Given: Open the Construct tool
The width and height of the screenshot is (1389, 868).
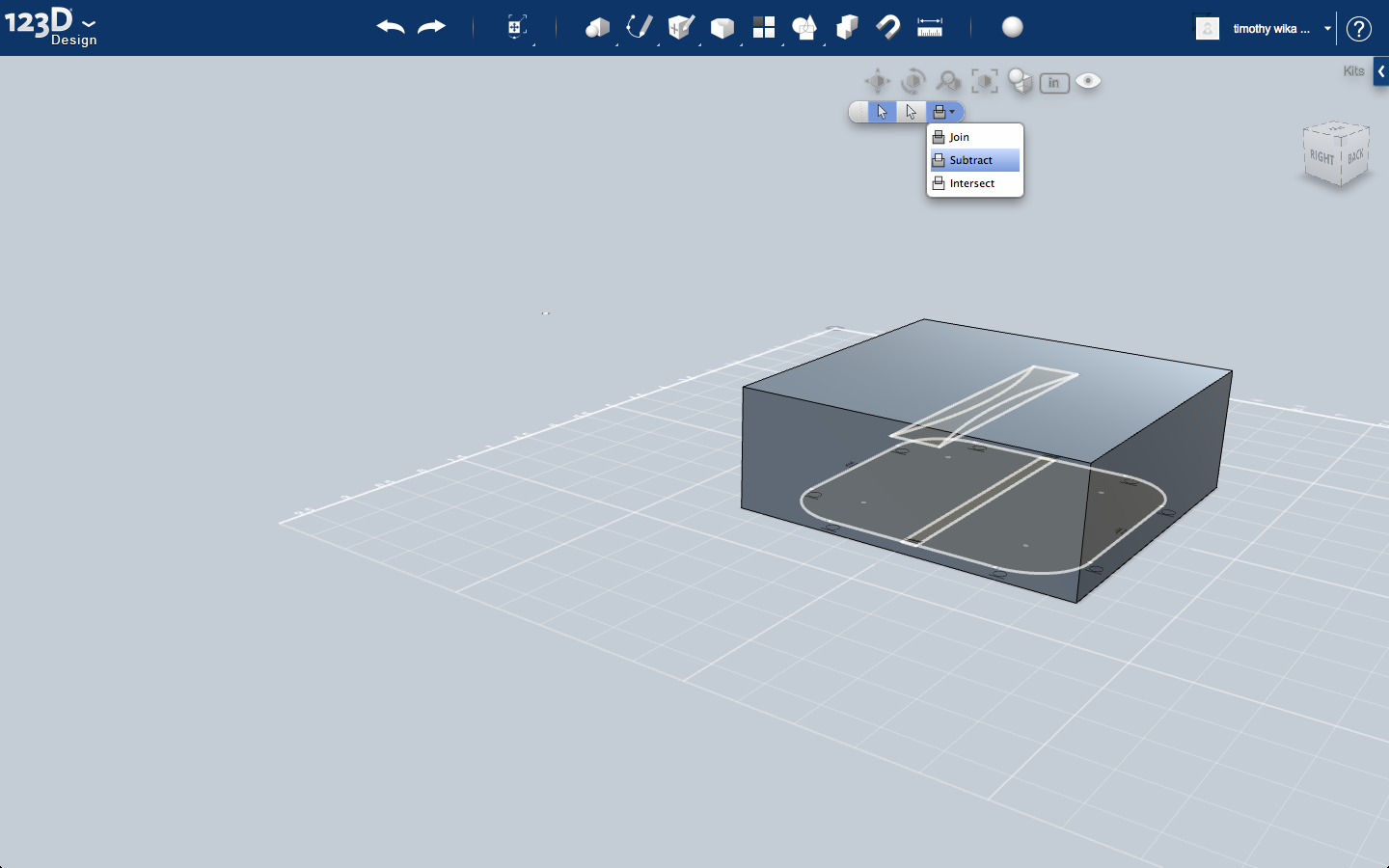Looking at the screenshot, I should pyautogui.click(x=681, y=27).
